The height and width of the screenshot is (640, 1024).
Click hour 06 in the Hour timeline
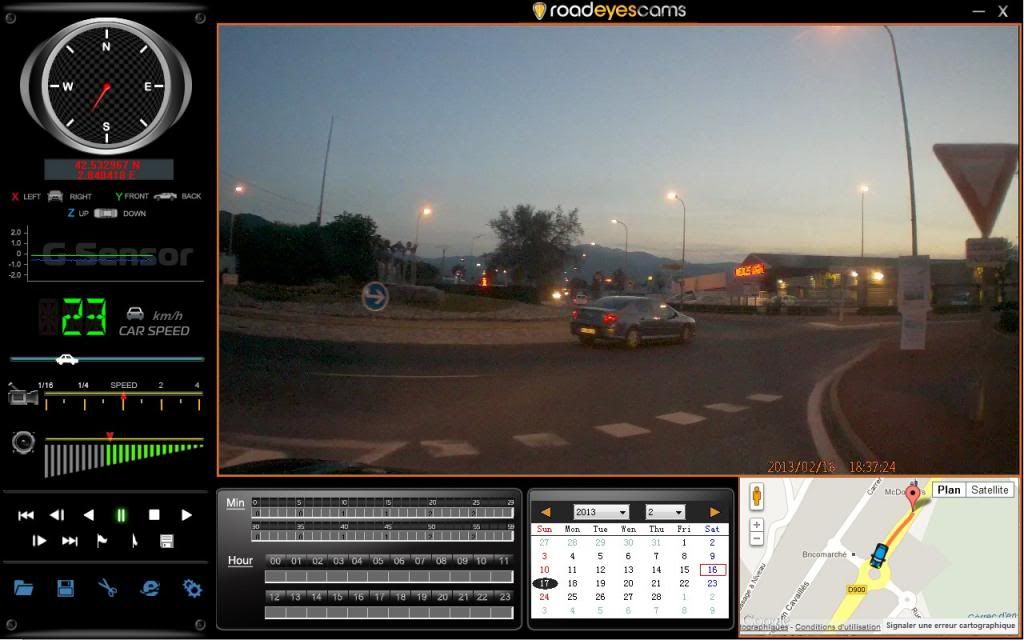coord(398,560)
